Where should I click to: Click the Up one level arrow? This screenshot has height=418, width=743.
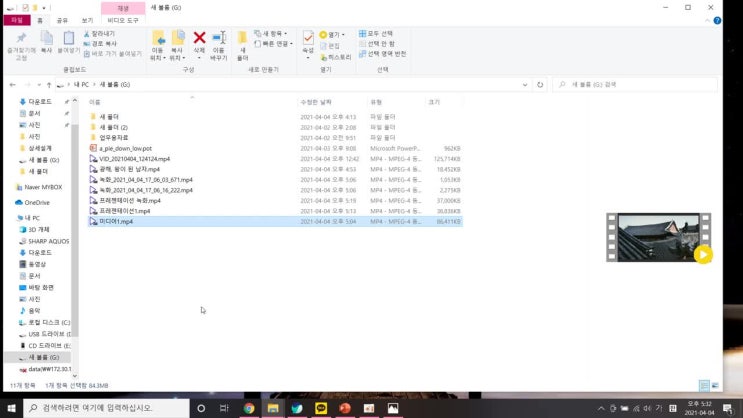click(49, 85)
